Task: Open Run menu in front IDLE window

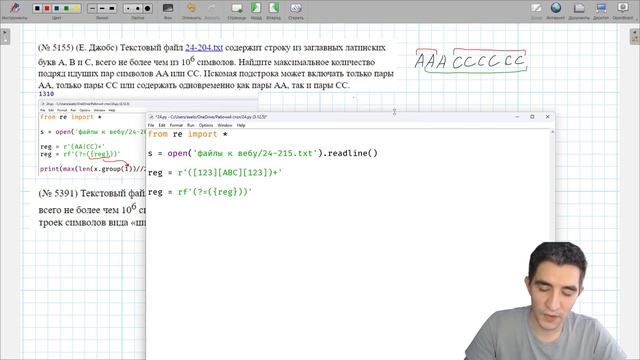Action: (191, 125)
